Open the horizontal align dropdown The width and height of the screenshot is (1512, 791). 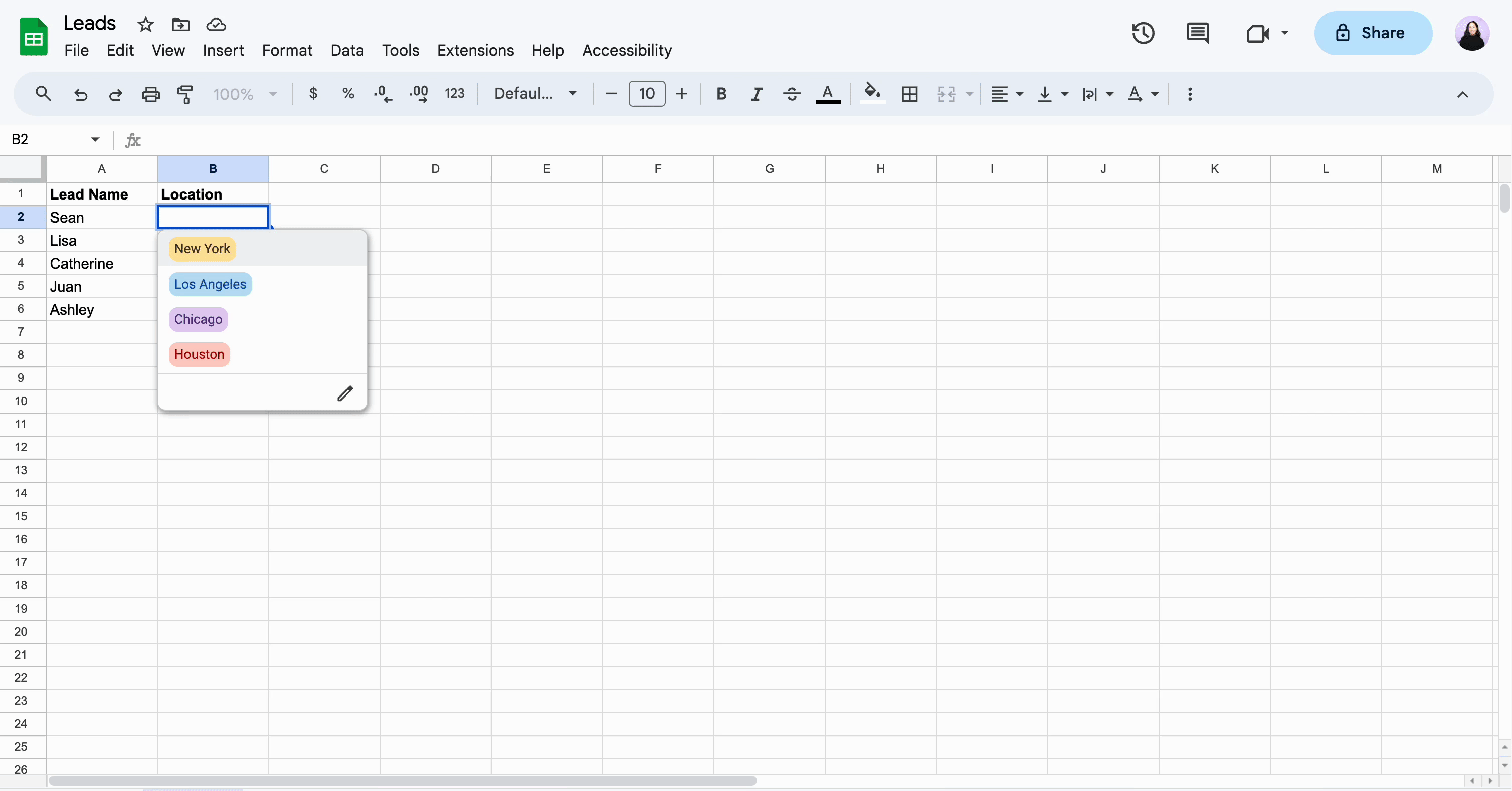(1007, 94)
